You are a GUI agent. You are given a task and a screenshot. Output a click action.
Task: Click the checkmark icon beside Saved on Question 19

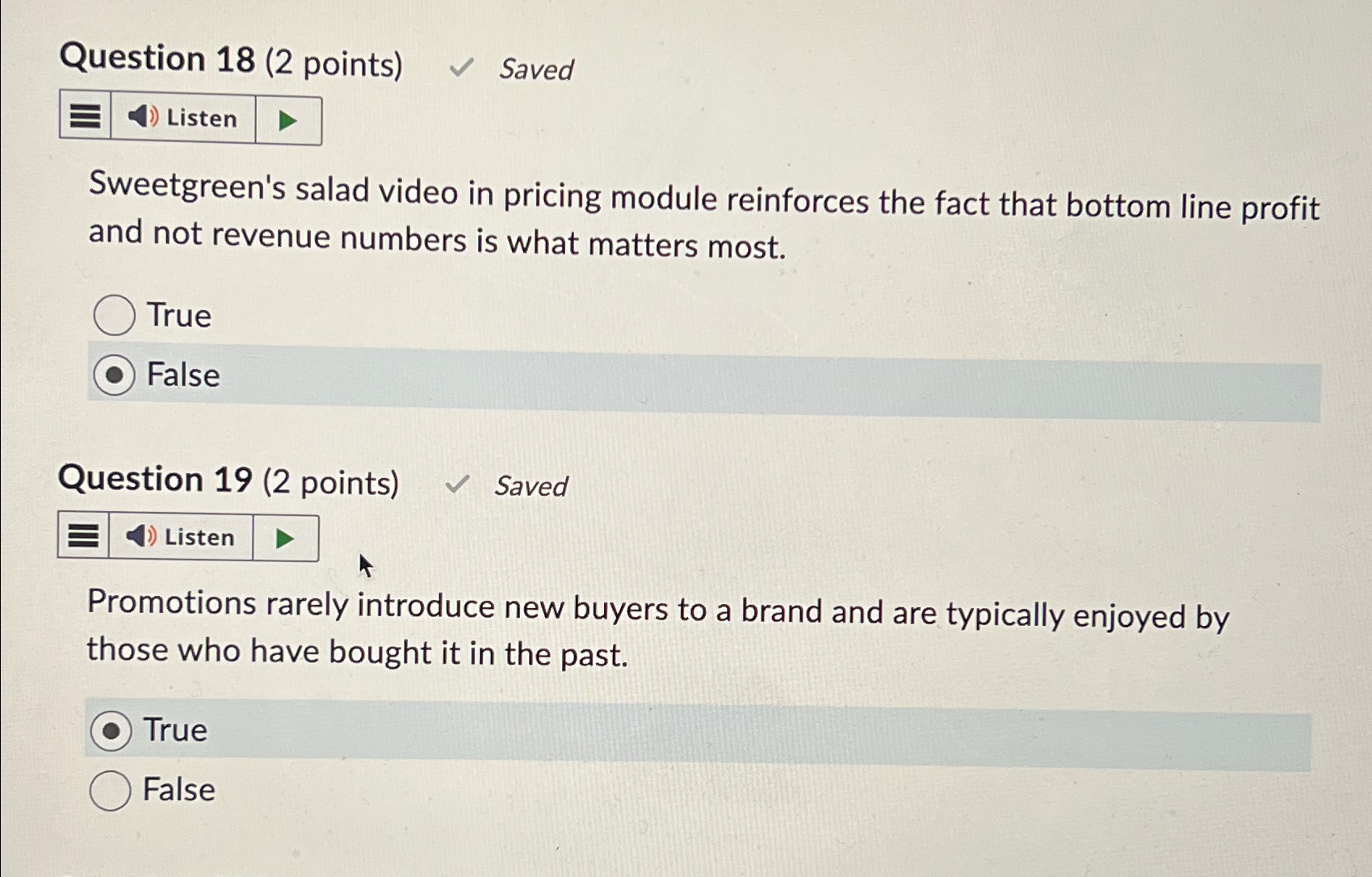coord(459,485)
